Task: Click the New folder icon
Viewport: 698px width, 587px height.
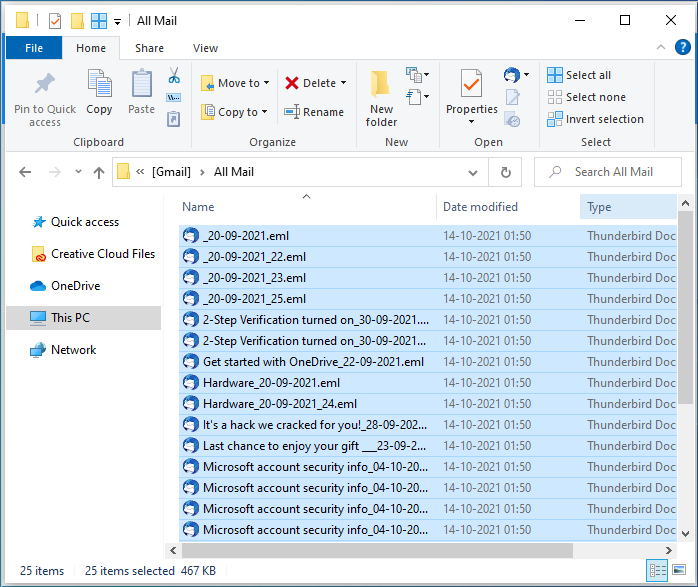Action: coord(381,84)
